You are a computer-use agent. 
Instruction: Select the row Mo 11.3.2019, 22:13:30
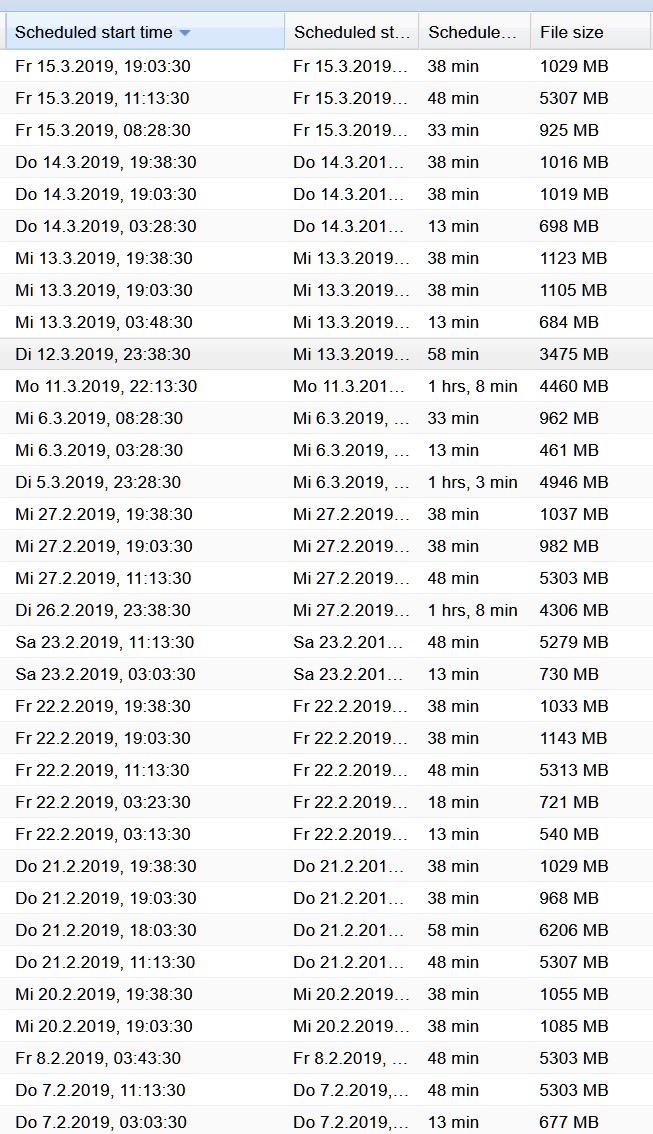(326, 386)
